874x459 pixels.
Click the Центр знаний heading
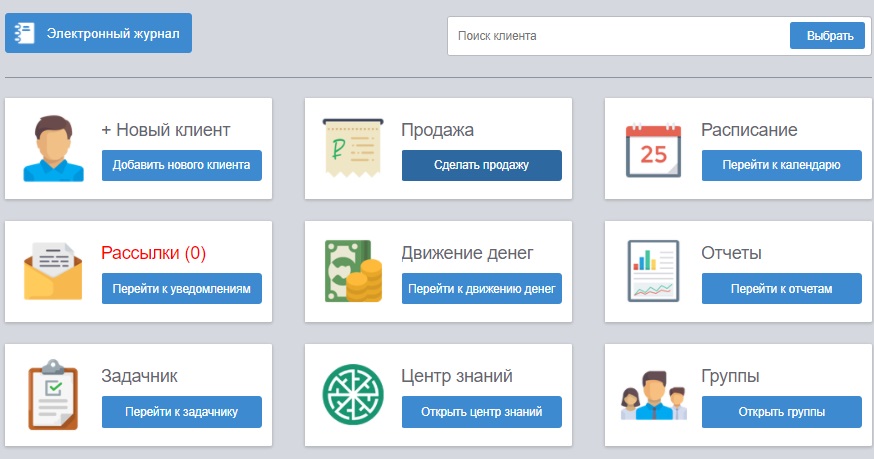[x=457, y=376]
